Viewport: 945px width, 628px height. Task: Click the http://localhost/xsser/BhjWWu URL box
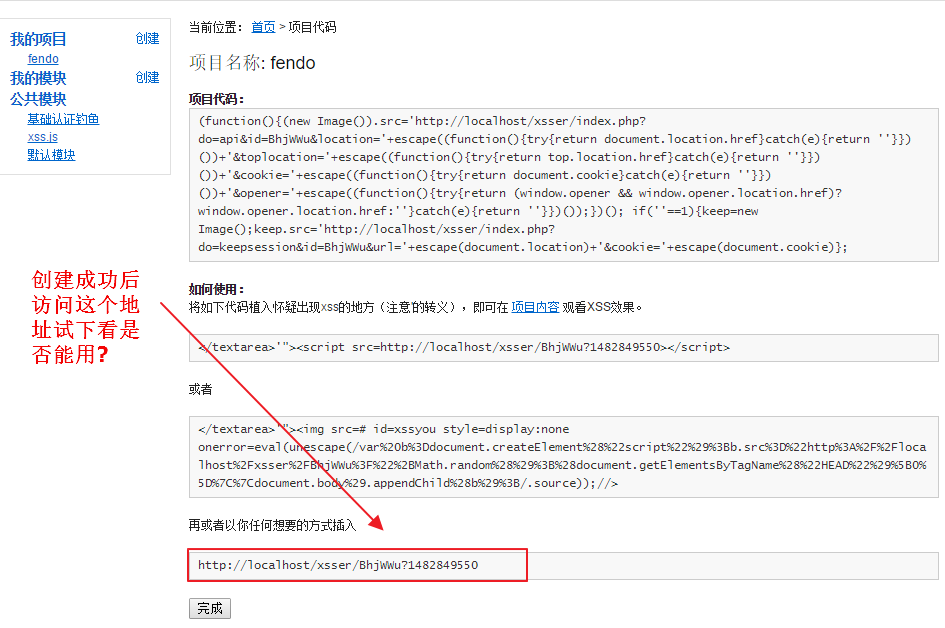coord(564,565)
